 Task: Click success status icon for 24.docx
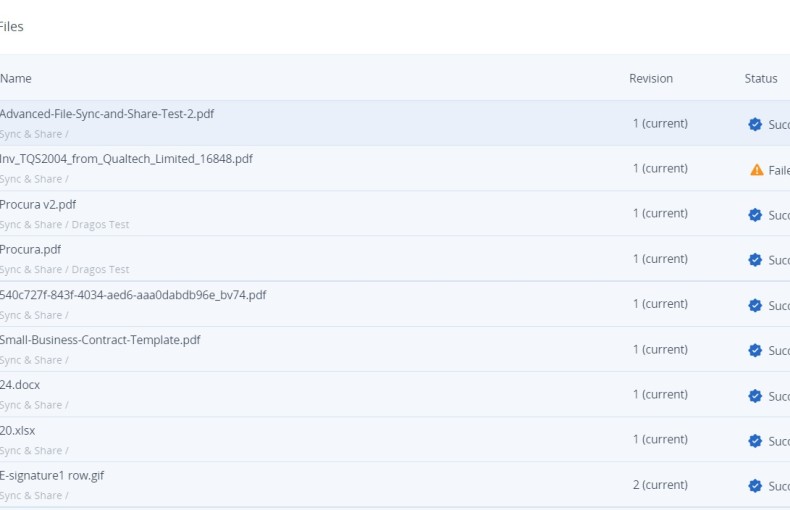coord(755,396)
